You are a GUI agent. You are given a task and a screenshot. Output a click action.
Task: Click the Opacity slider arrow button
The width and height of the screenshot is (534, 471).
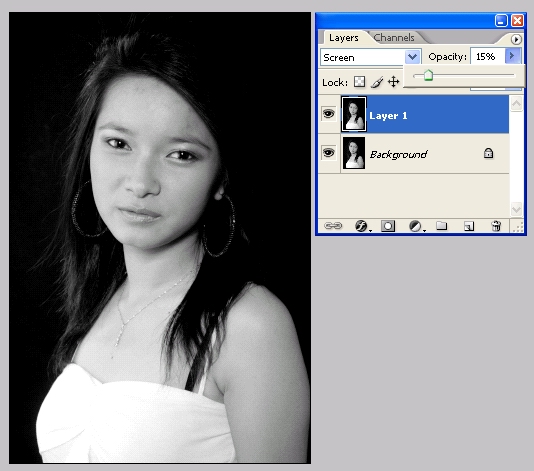[x=513, y=56]
